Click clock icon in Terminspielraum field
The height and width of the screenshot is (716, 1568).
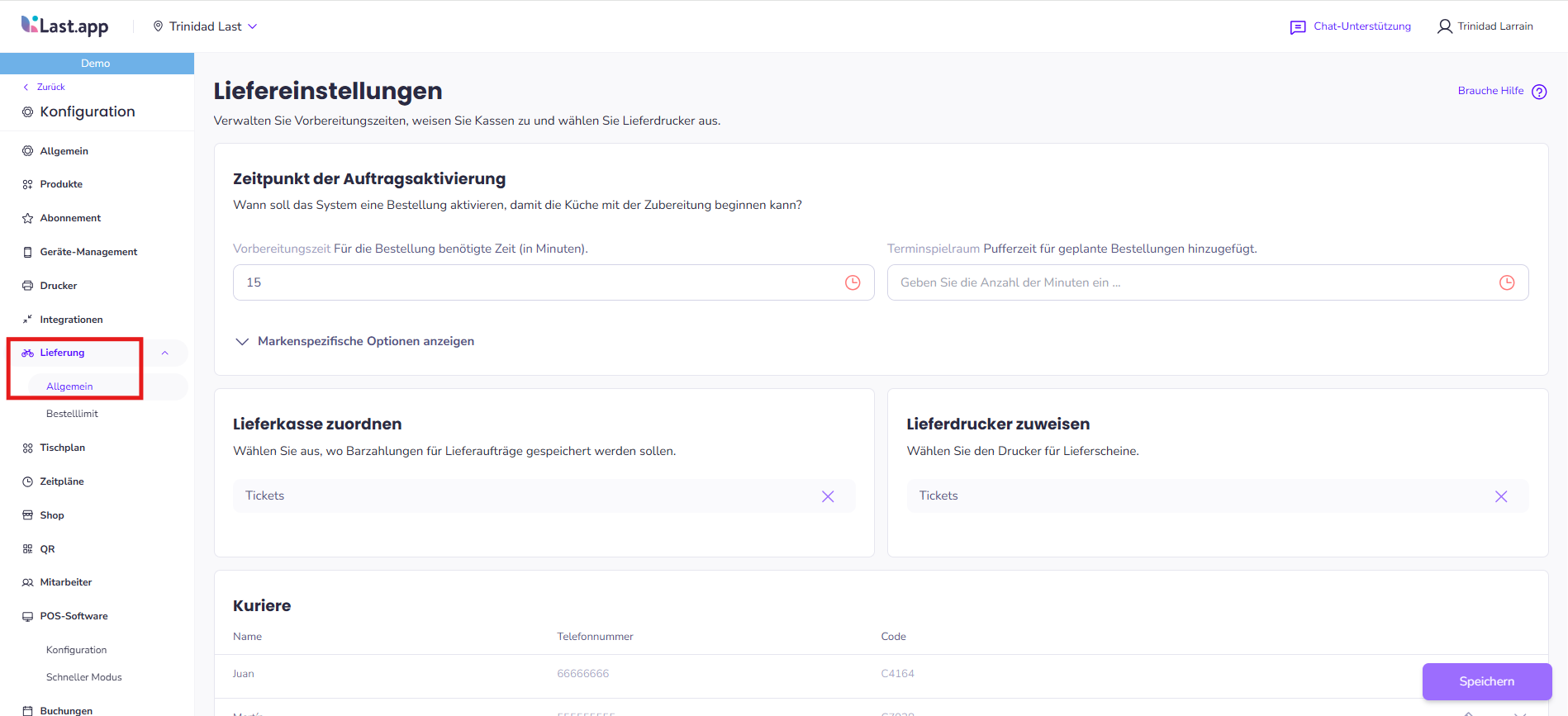pos(1507,282)
